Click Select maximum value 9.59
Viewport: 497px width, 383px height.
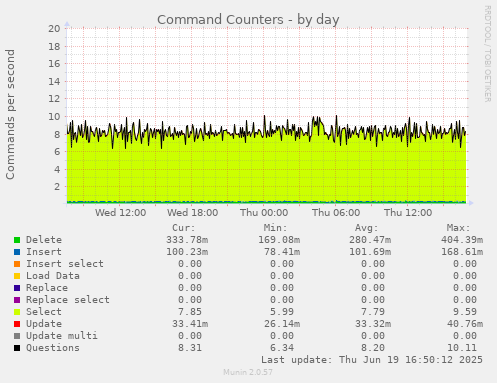465,312
